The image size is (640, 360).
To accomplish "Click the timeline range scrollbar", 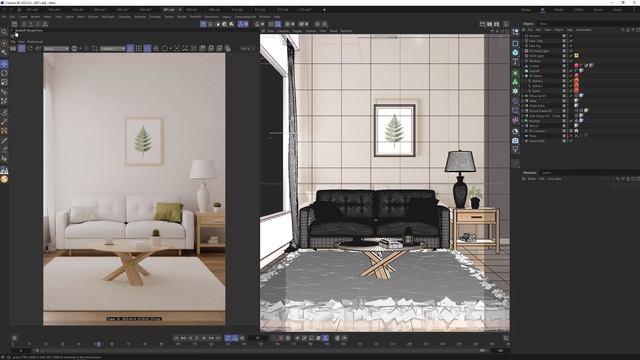I will [x=260, y=350].
